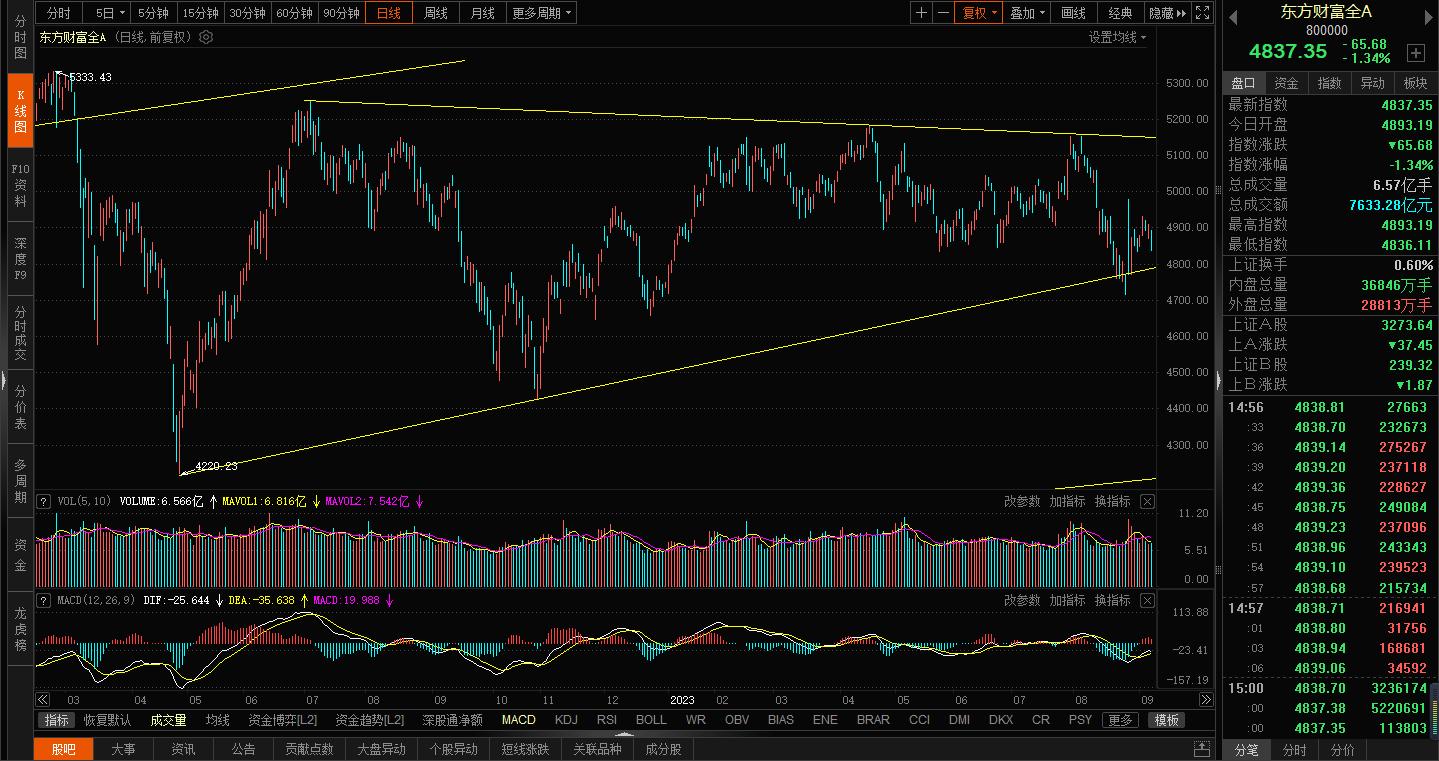Click the 14:57 tick row price 4838.71

click(1319, 608)
